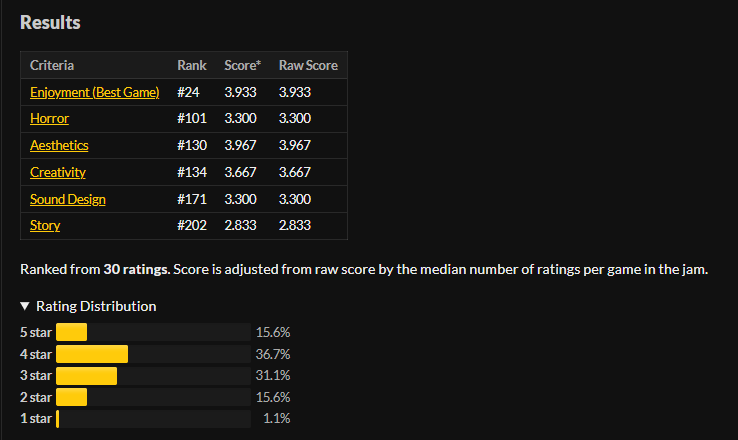Image resolution: width=738 pixels, height=440 pixels.
Task: Open the Horror criteria link
Action: click(x=49, y=118)
